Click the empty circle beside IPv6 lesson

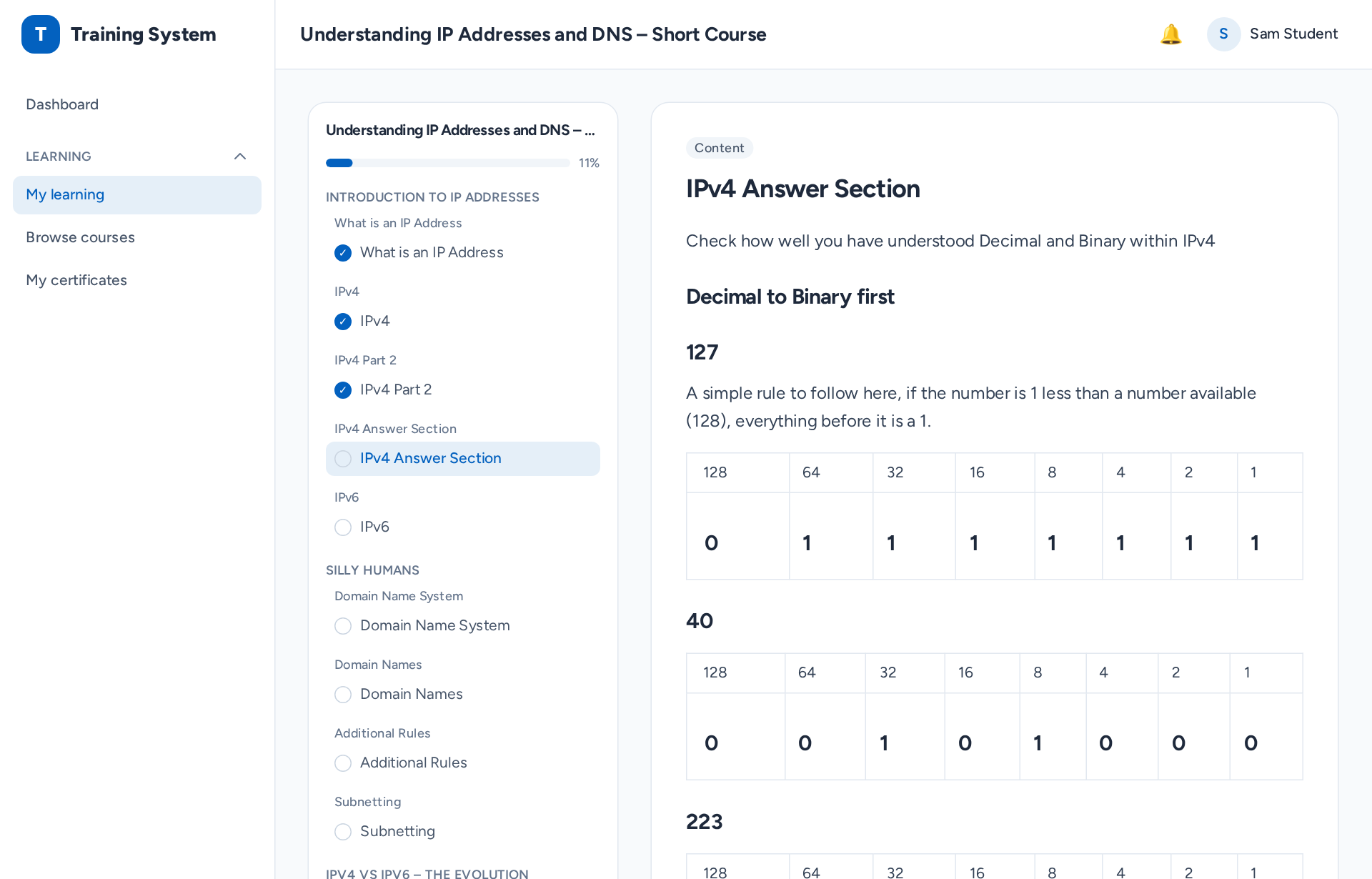click(x=343, y=527)
